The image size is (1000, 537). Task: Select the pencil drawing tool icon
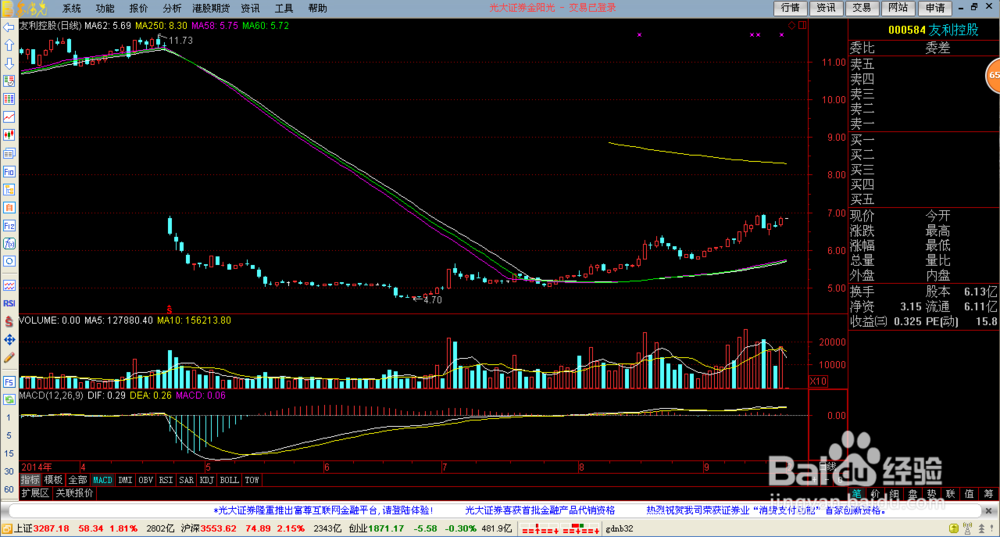click(9, 358)
